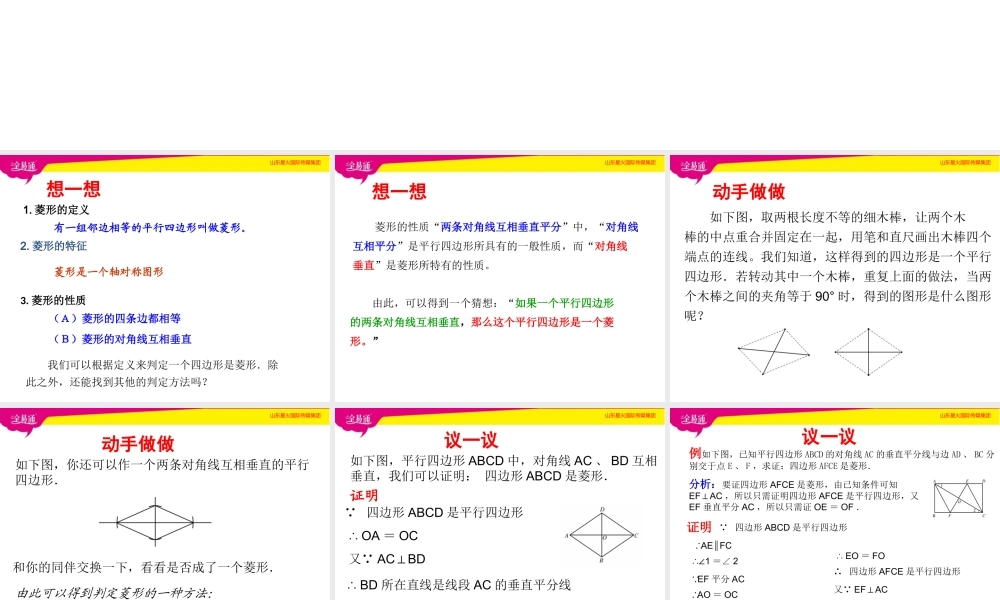Click the 全易通 logo on the 菱形的定义 slide

tap(22, 166)
